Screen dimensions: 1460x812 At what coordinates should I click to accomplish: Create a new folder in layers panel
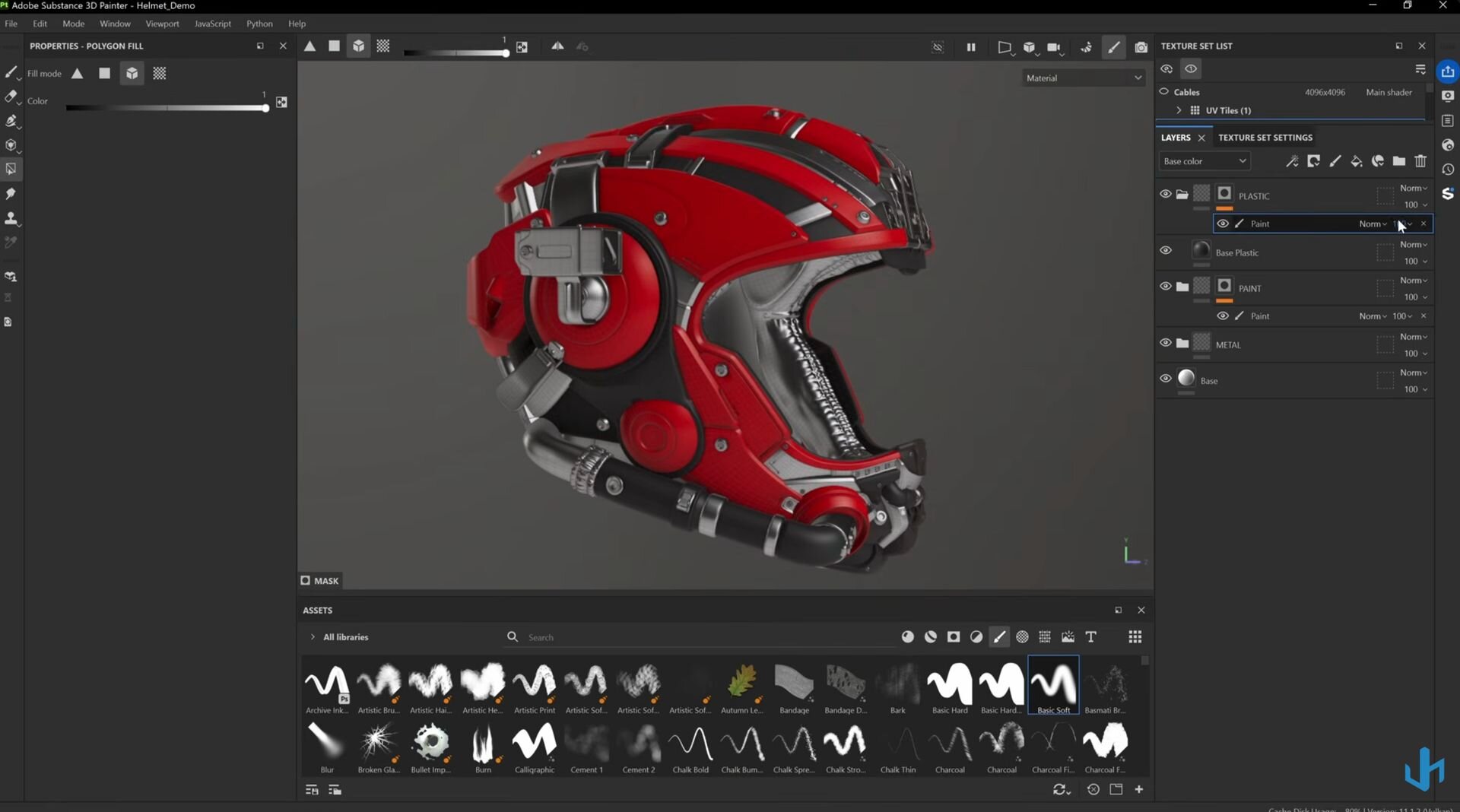[x=1398, y=161]
